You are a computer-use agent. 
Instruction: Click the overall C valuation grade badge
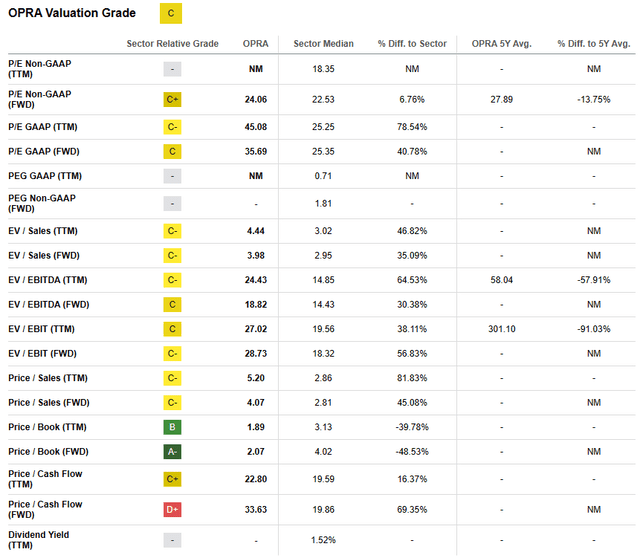(x=171, y=13)
